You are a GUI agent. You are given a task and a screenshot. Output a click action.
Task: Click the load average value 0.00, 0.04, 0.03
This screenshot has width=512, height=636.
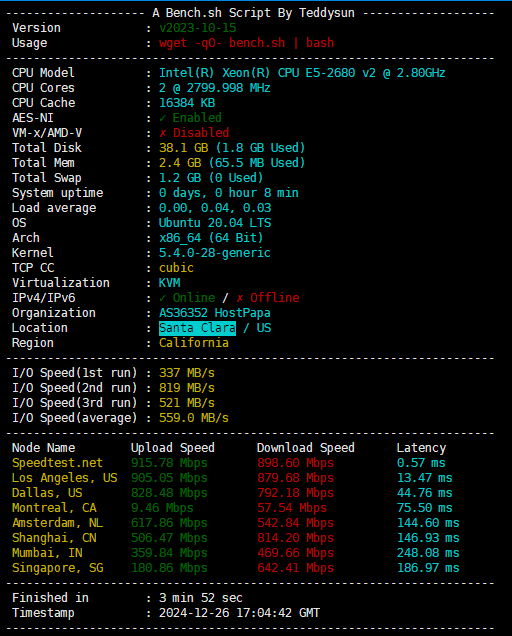[215, 208]
